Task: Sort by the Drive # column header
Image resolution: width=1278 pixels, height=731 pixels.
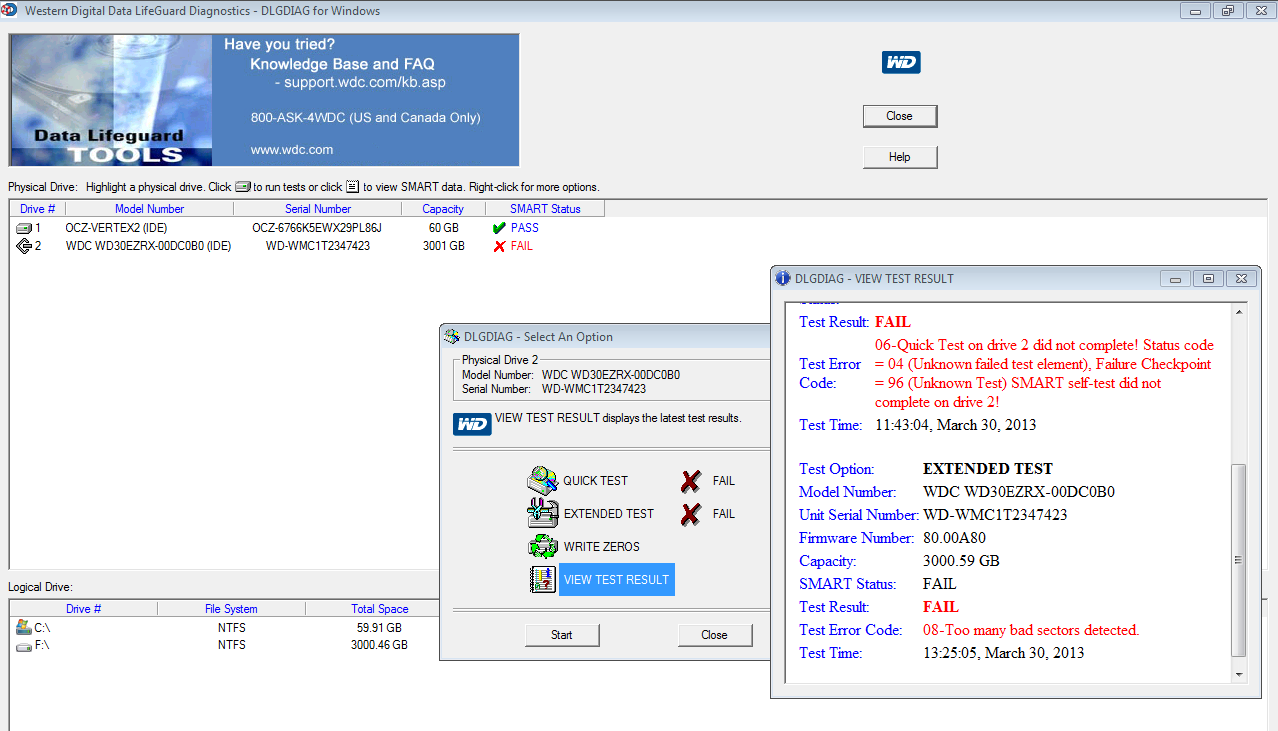Action: (x=38, y=209)
